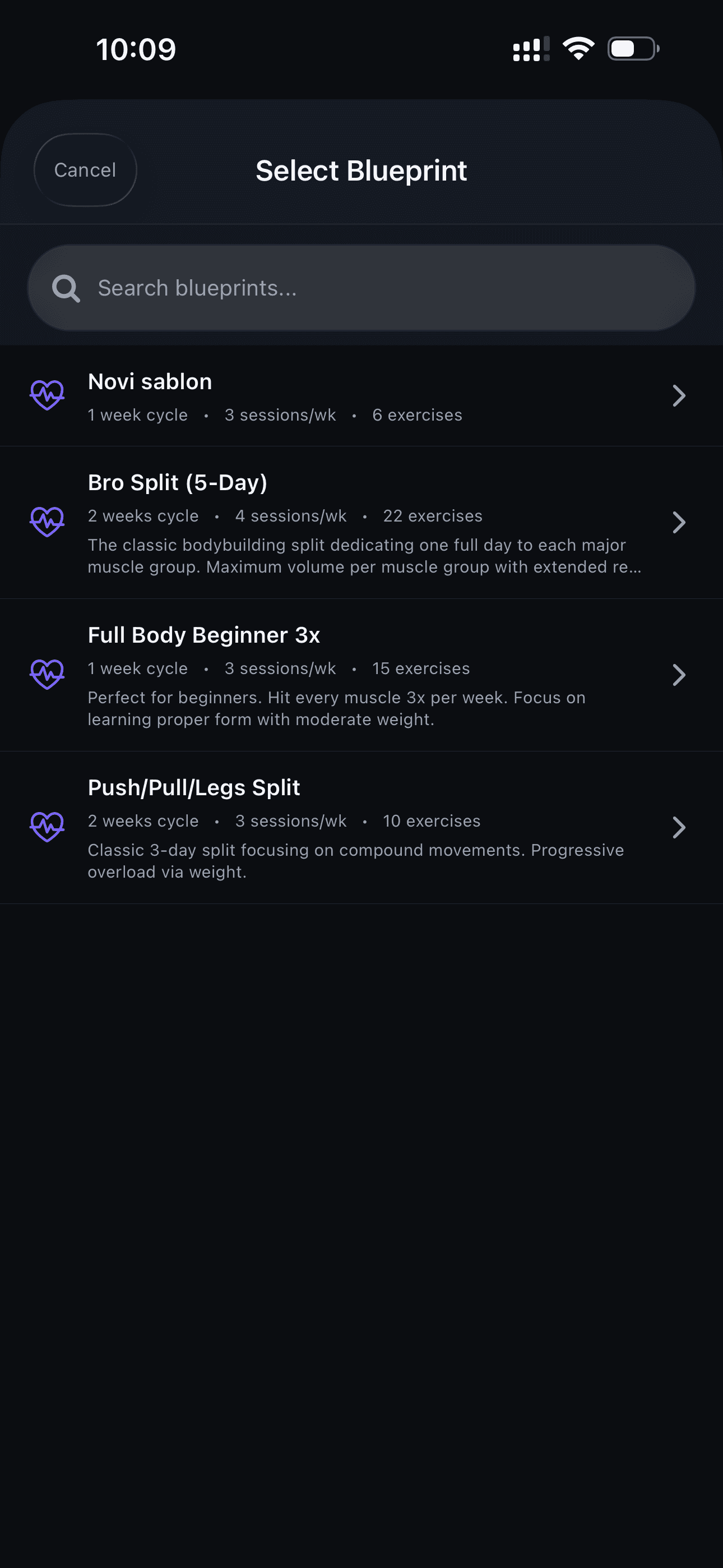Image resolution: width=723 pixels, height=1568 pixels.
Task: Tap the cellular signal bars icon
Action: coord(531,49)
